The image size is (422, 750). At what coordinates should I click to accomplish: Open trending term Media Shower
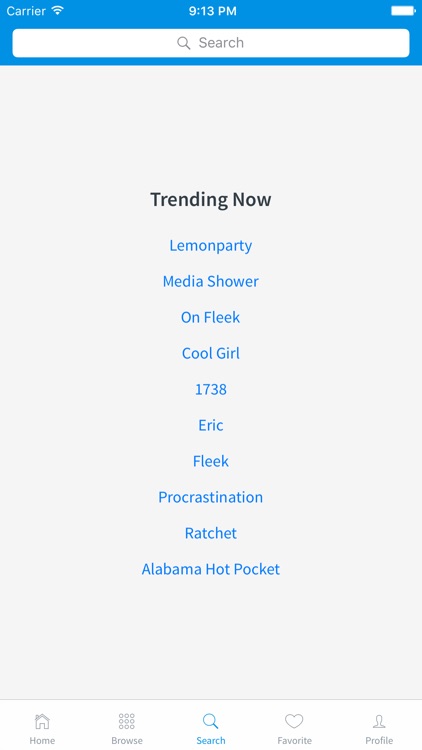(211, 281)
